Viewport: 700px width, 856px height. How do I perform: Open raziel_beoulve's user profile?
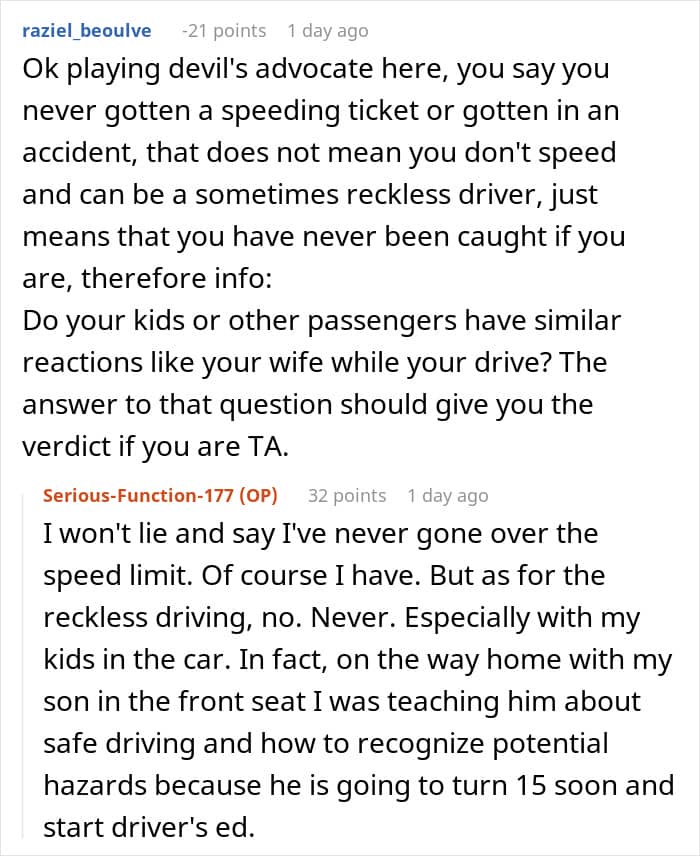pyautogui.click(x=87, y=31)
